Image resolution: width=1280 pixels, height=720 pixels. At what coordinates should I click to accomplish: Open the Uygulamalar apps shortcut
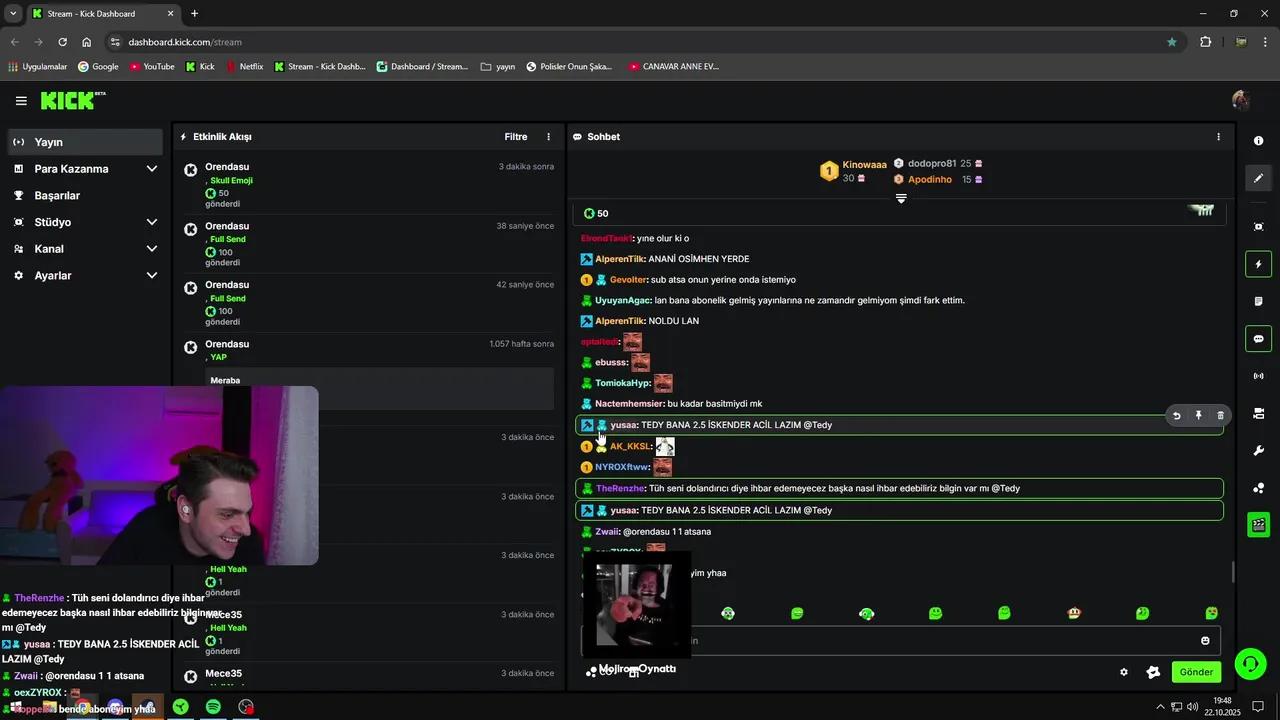38,67
